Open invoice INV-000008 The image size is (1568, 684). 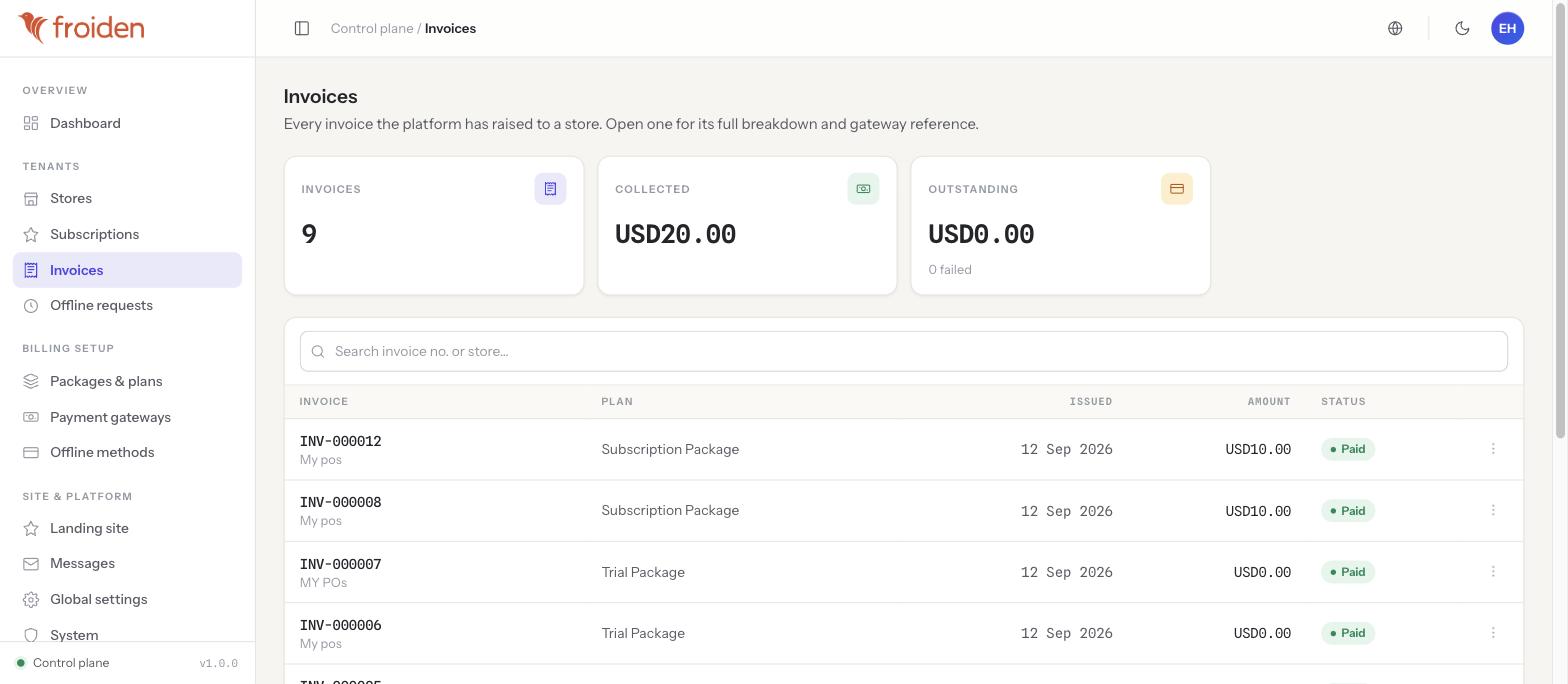(340, 502)
